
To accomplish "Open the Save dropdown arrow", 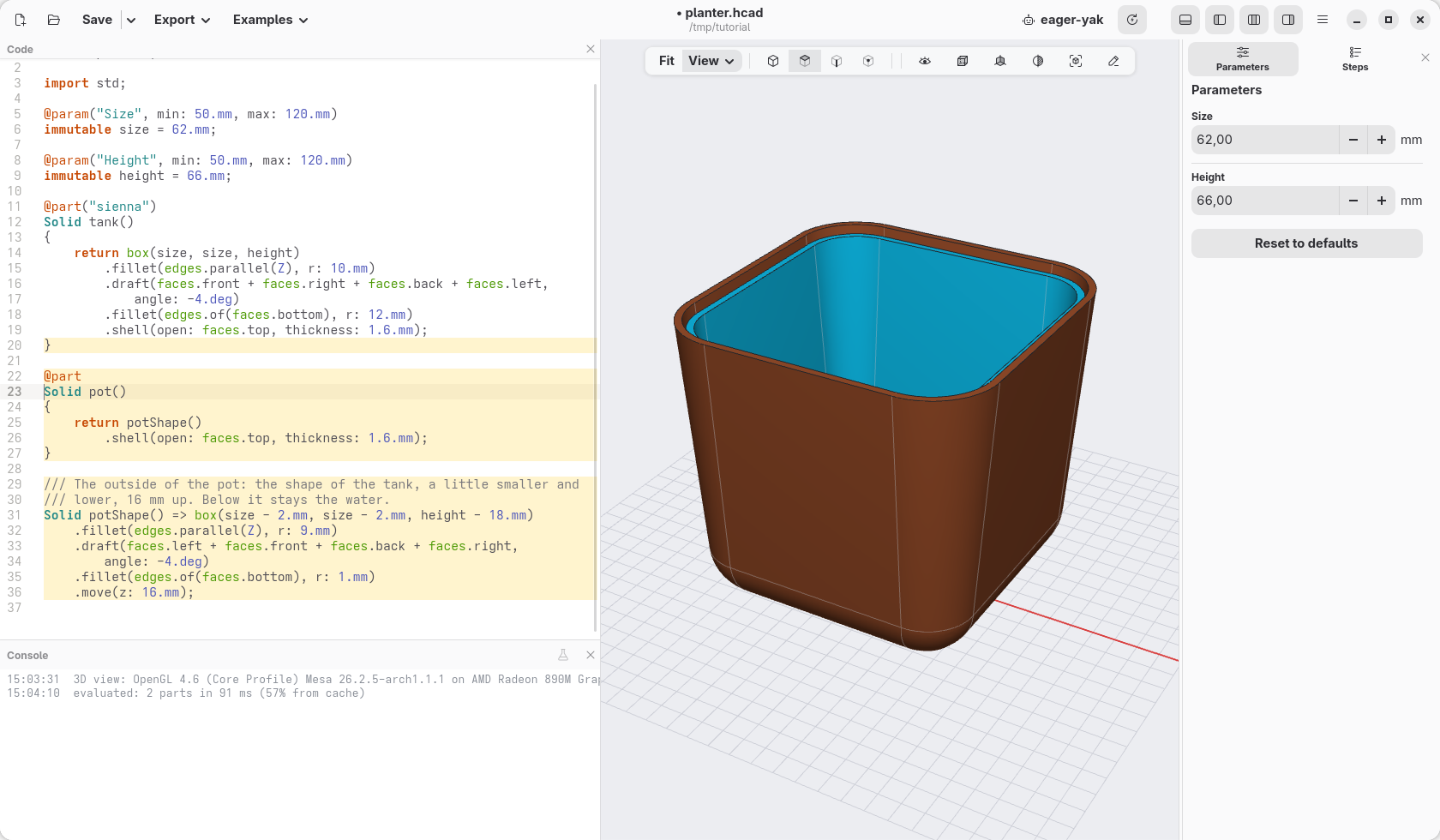I will click(131, 20).
